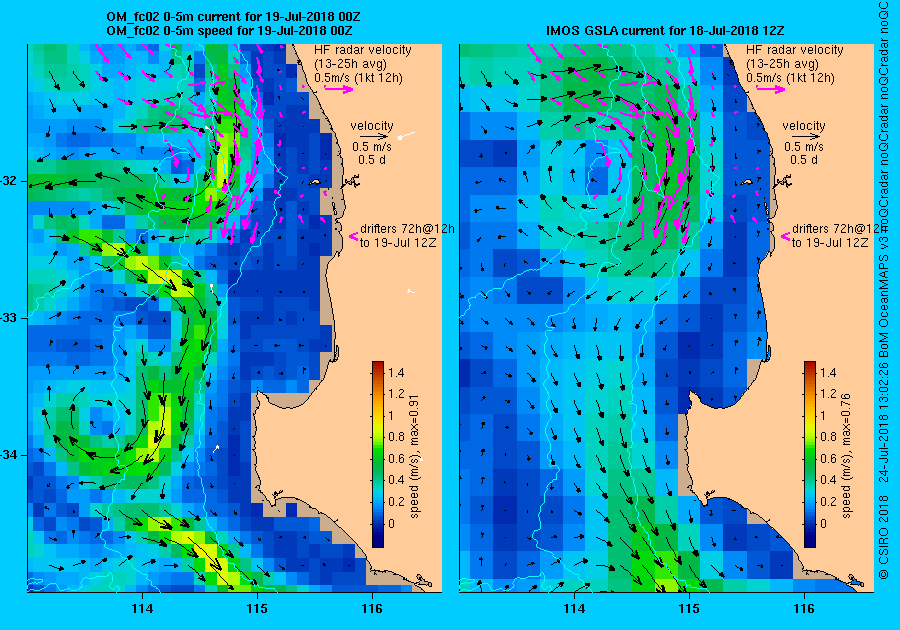Click '0.5m/s (1kt 12h)' text in right map
Image resolution: width=900 pixels, height=630 pixels.
point(790,78)
